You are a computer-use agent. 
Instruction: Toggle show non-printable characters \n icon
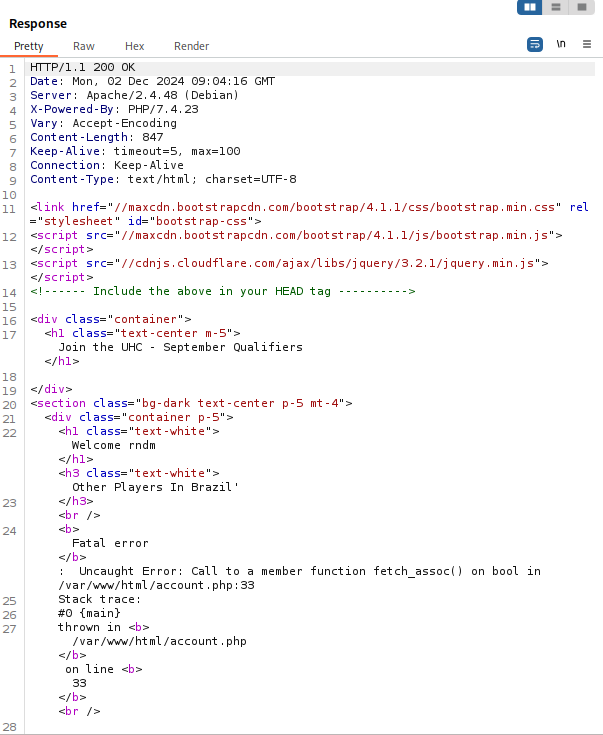click(561, 44)
